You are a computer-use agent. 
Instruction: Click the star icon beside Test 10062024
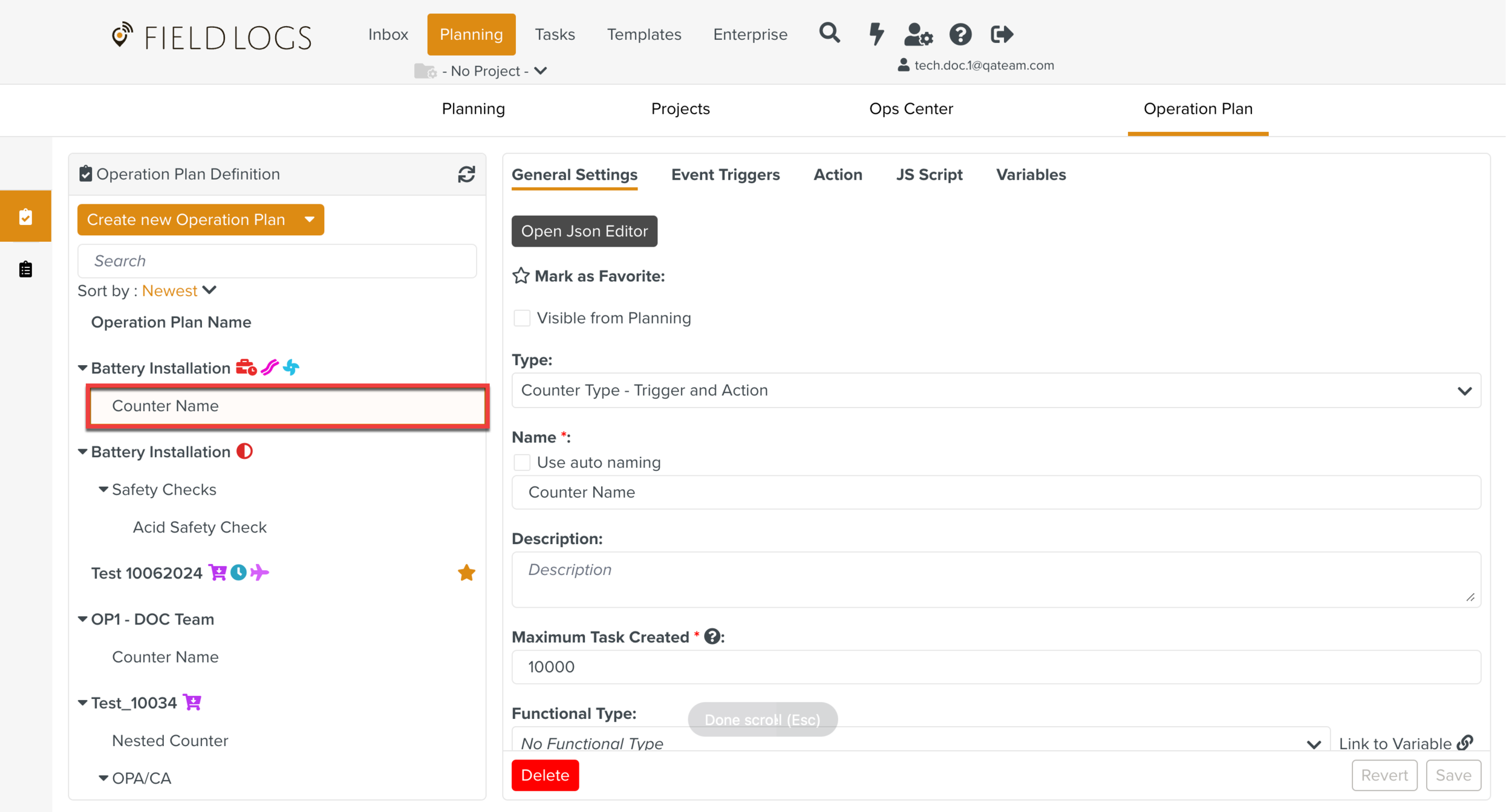click(466, 573)
